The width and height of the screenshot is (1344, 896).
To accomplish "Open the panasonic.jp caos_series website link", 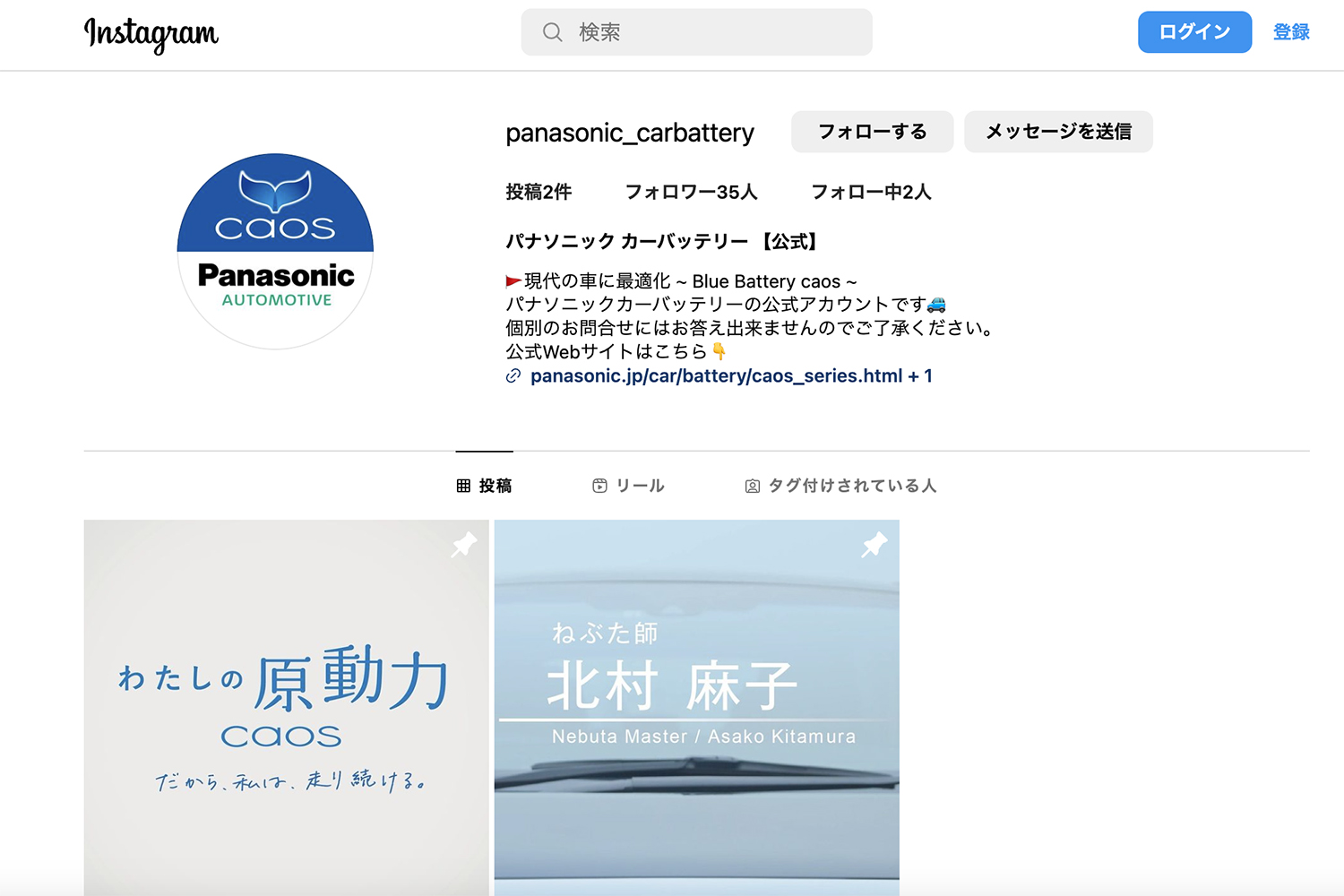I will click(x=731, y=376).
